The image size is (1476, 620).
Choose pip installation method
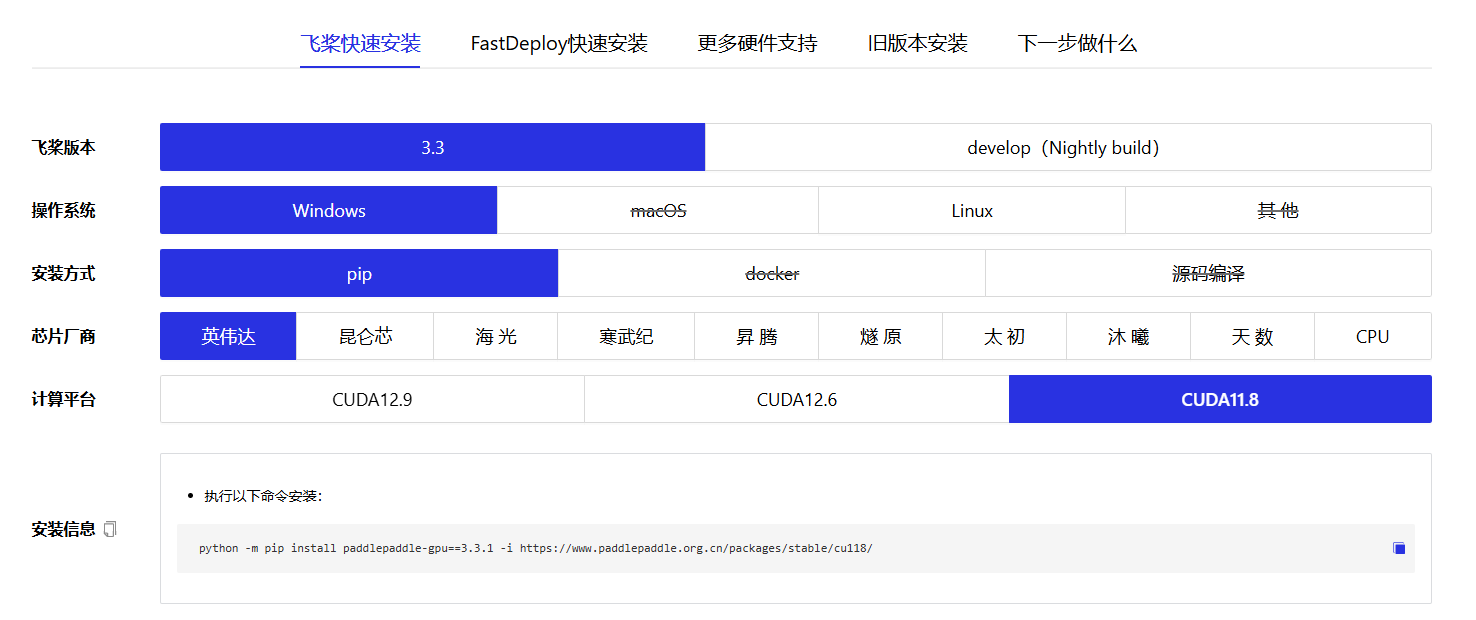click(359, 273)
